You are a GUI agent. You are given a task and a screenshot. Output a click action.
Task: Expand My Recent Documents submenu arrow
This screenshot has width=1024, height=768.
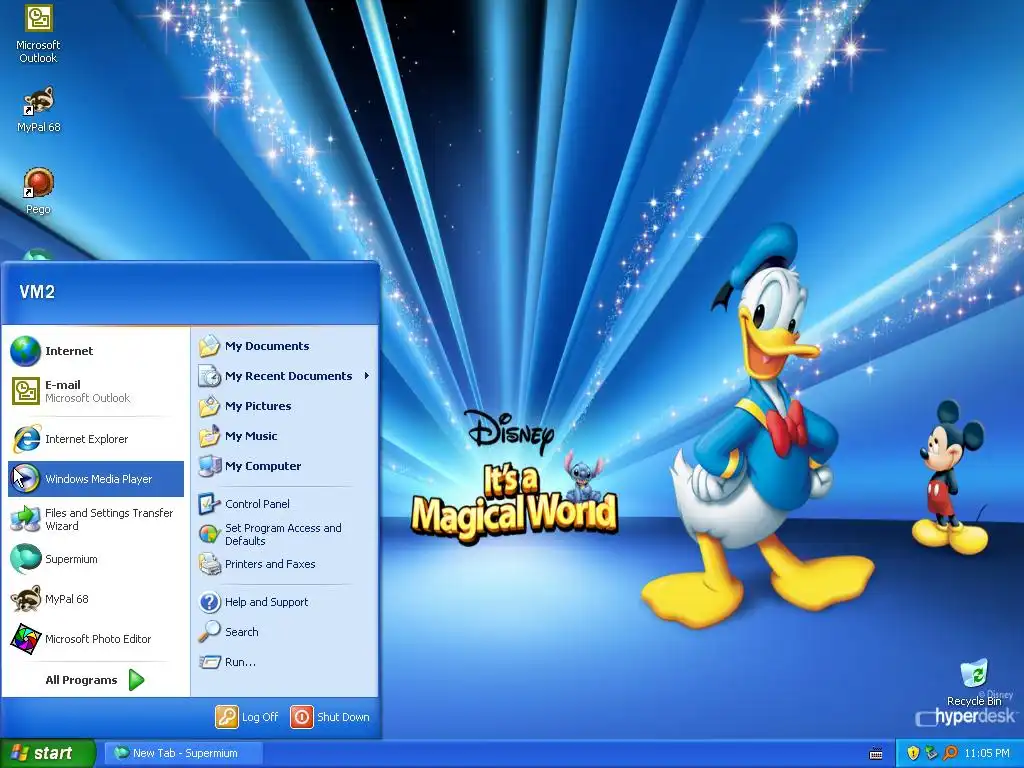[x=366, y=376]
